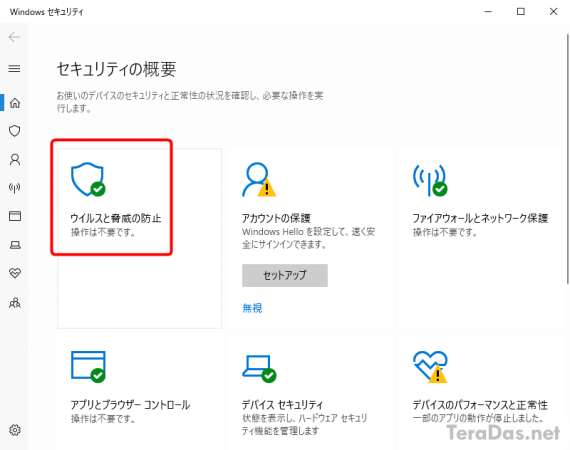Click 一部のアプリの動作が停止しました text

[478, 418]
